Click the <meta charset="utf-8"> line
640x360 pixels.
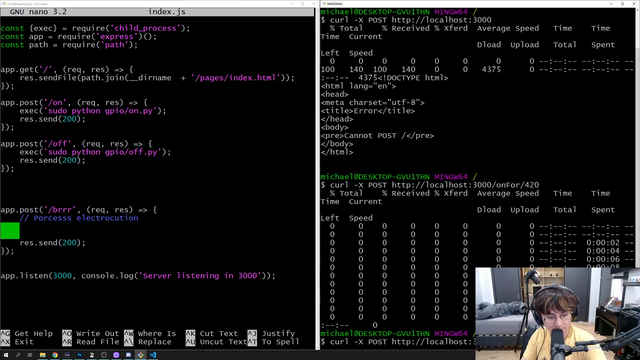pyautogui.click(x=373, y=102)
